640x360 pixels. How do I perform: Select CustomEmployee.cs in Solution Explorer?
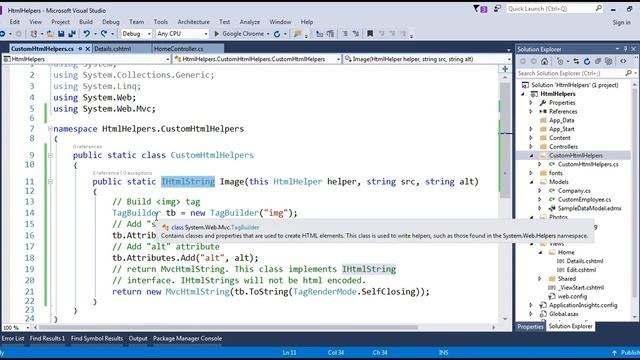pyautogui.click(x=584, y=200)
